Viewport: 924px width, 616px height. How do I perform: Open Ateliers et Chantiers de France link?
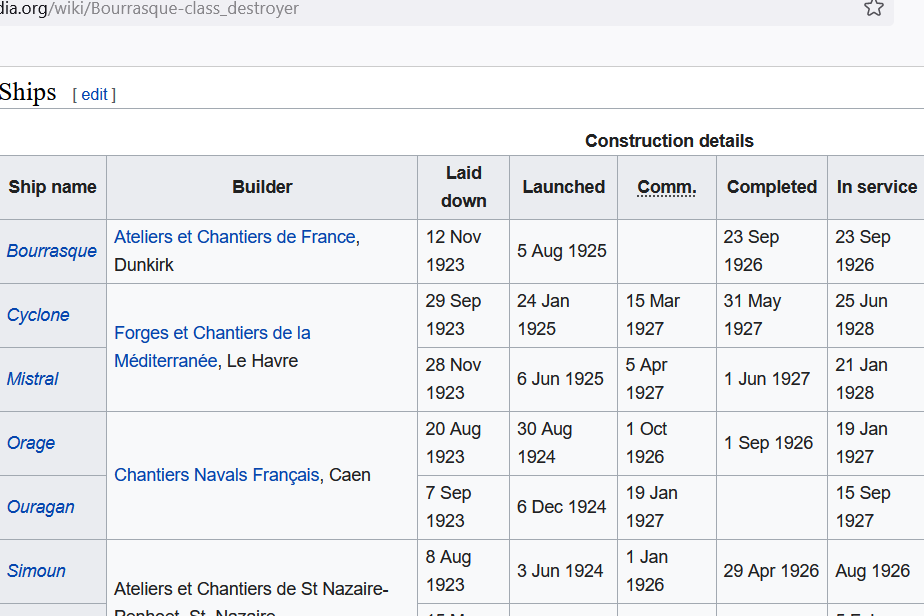coord(235,237)
